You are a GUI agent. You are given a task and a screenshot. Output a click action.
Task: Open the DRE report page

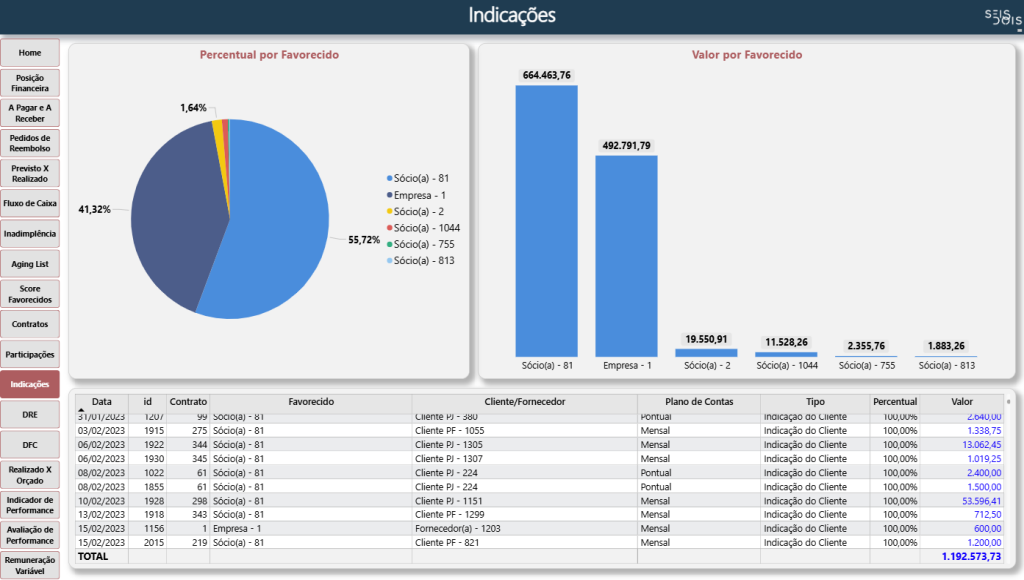[x=30, y=413]
